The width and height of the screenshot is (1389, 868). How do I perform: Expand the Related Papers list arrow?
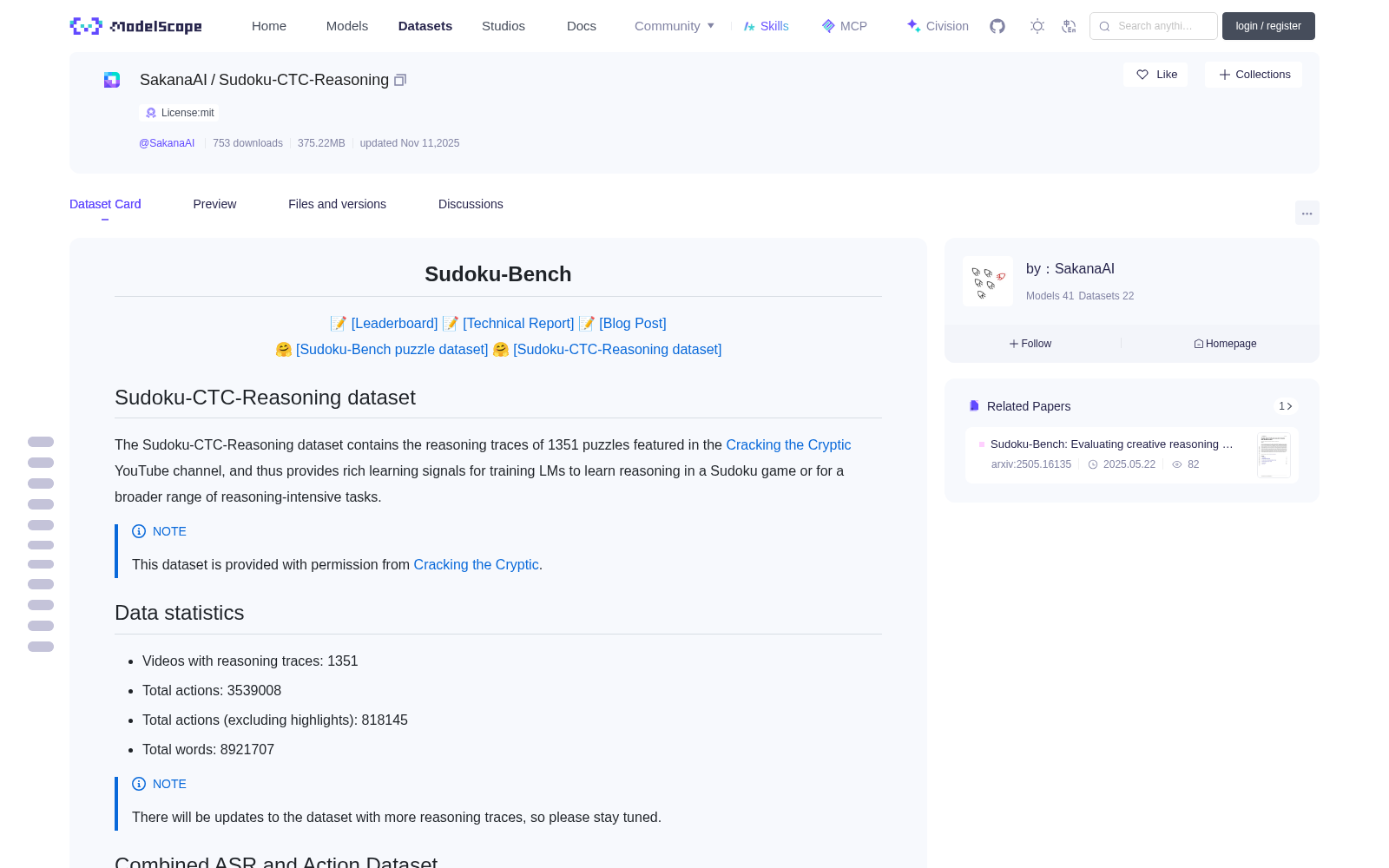pos(1286,406)
